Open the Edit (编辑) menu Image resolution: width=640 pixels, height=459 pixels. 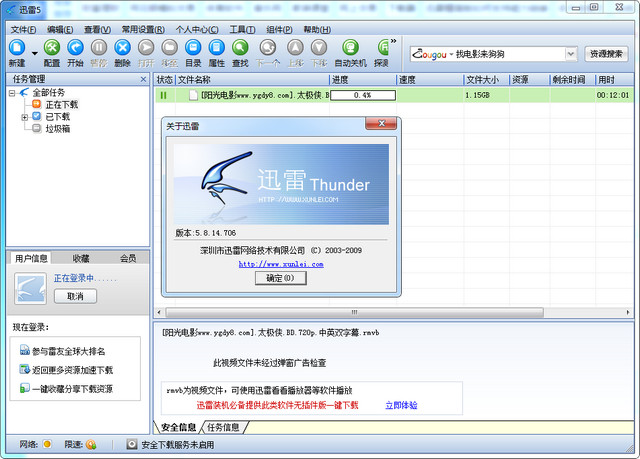[x=60, y=29]
